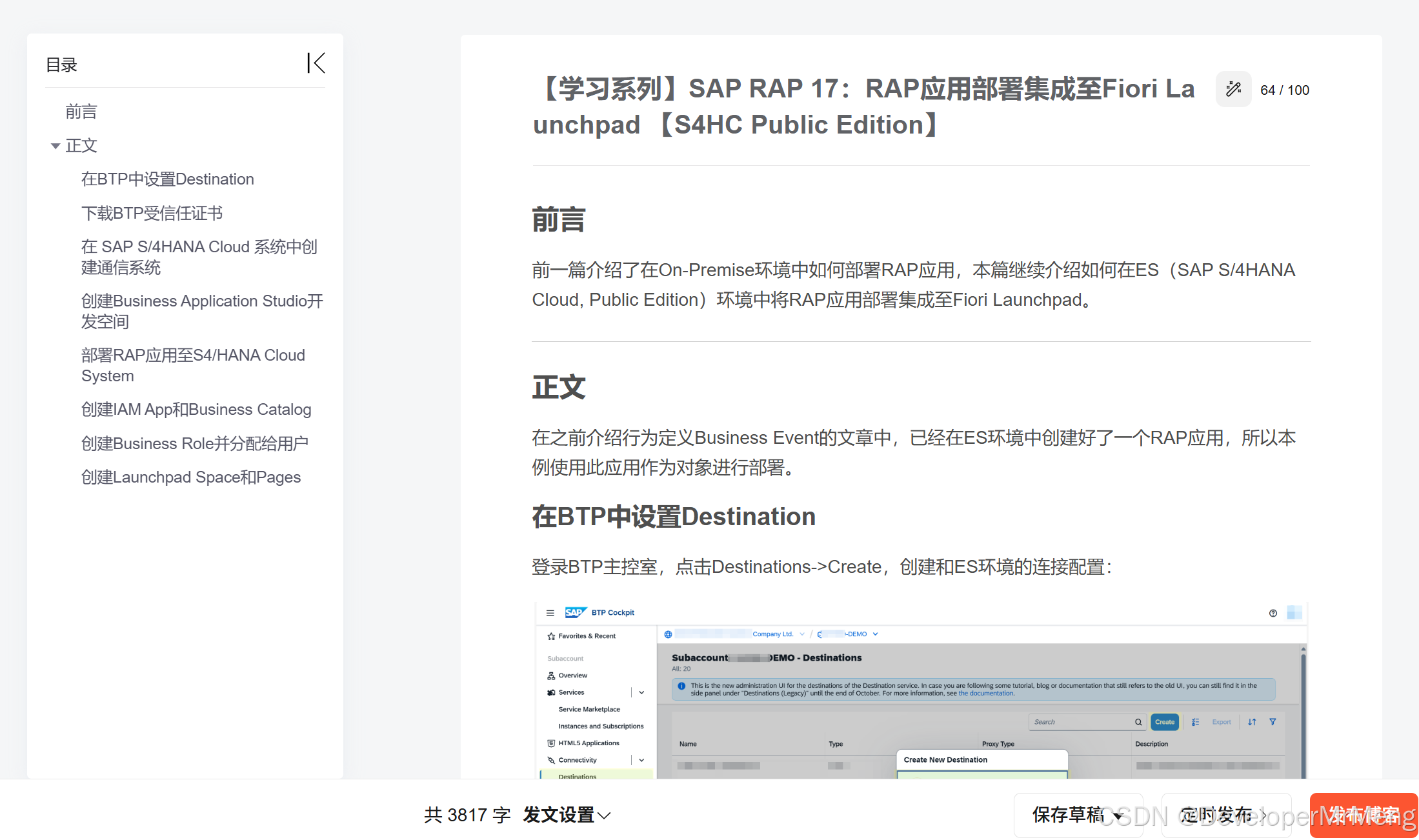Viewport: 1419px width, 840px height.
Task: Open 创建IAM App和Business Catalog outline entry
Action: click(196, 409)
